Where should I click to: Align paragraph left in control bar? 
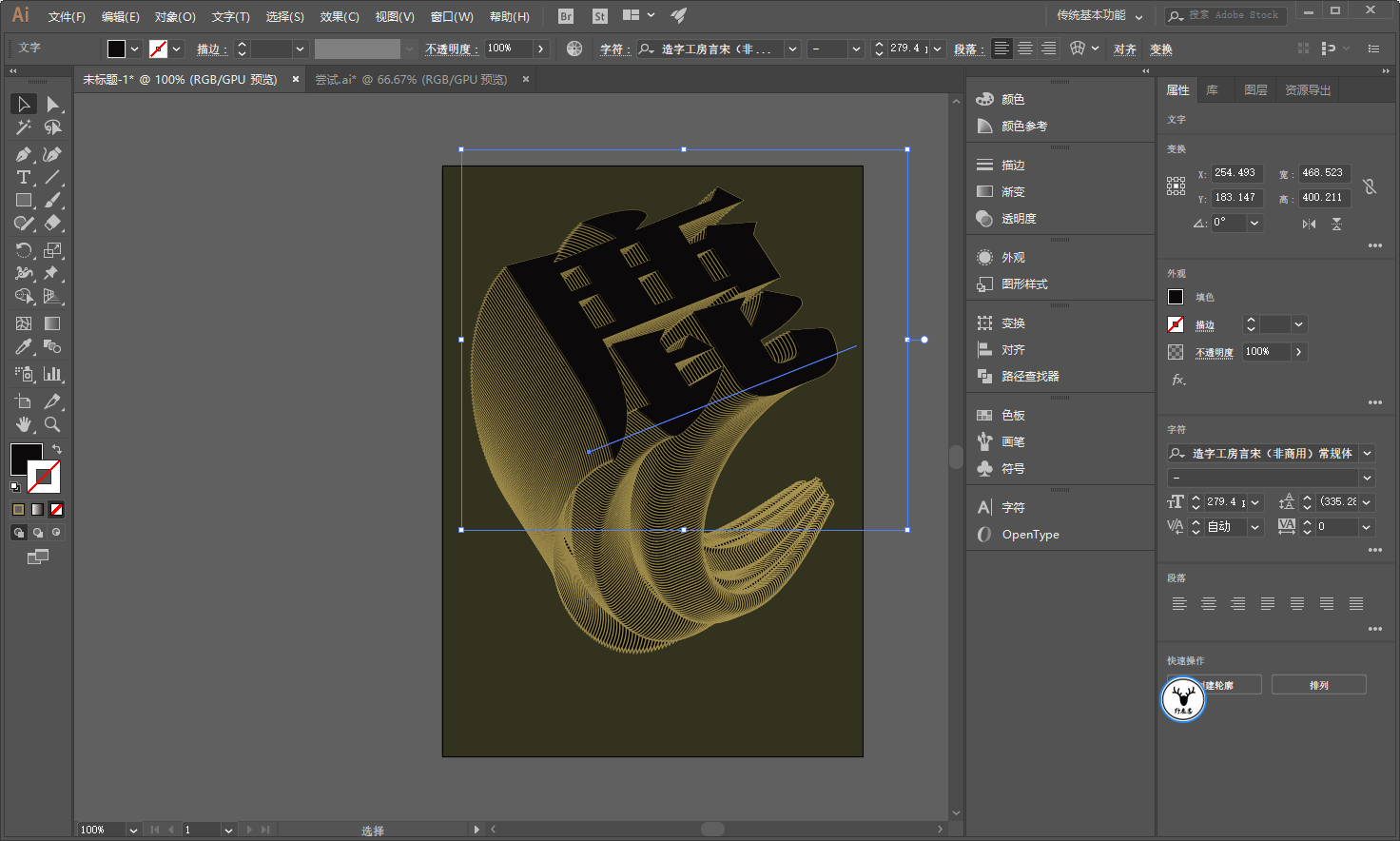click(x=1001, y=49)
